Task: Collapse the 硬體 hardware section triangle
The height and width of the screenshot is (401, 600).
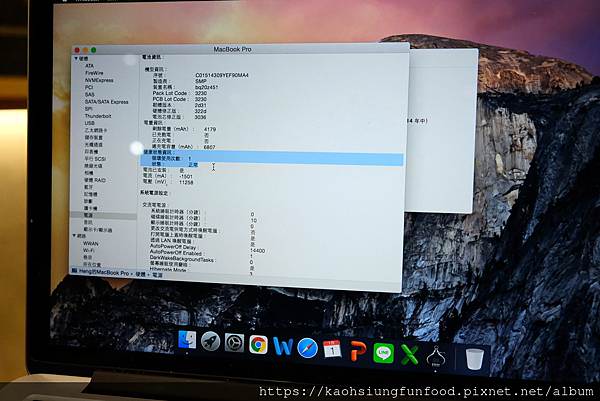Action: click(76, 58)
